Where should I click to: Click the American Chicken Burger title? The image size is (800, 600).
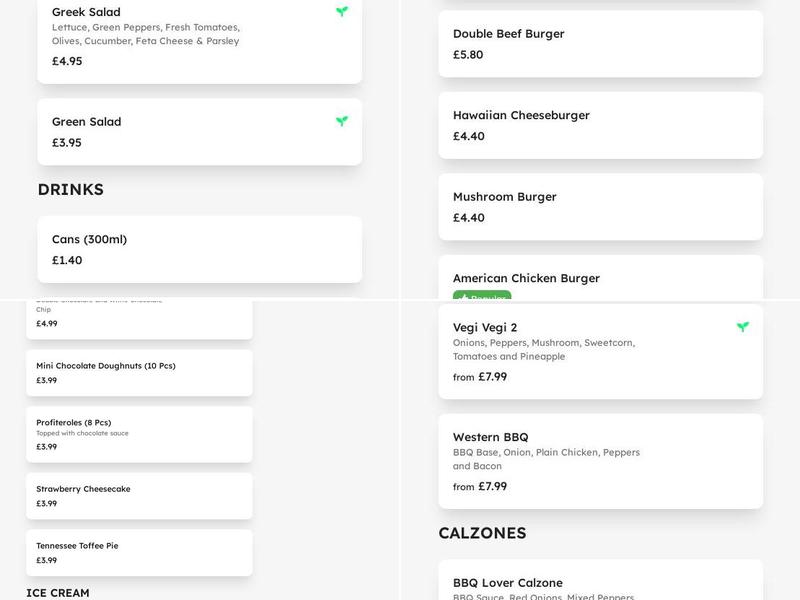(x=526, y=278)
